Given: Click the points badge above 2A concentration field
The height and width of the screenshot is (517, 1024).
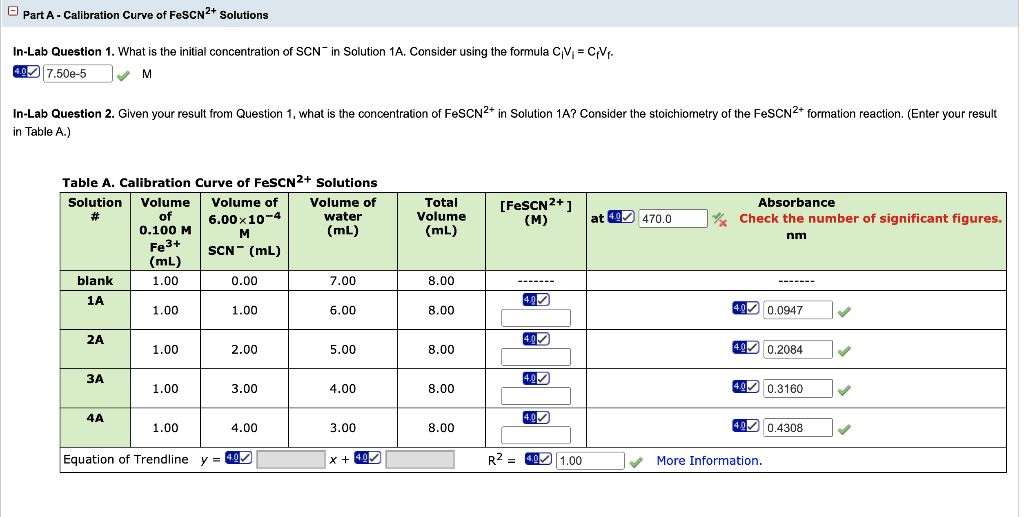Looking at the screenshot, I should point(536,339).
